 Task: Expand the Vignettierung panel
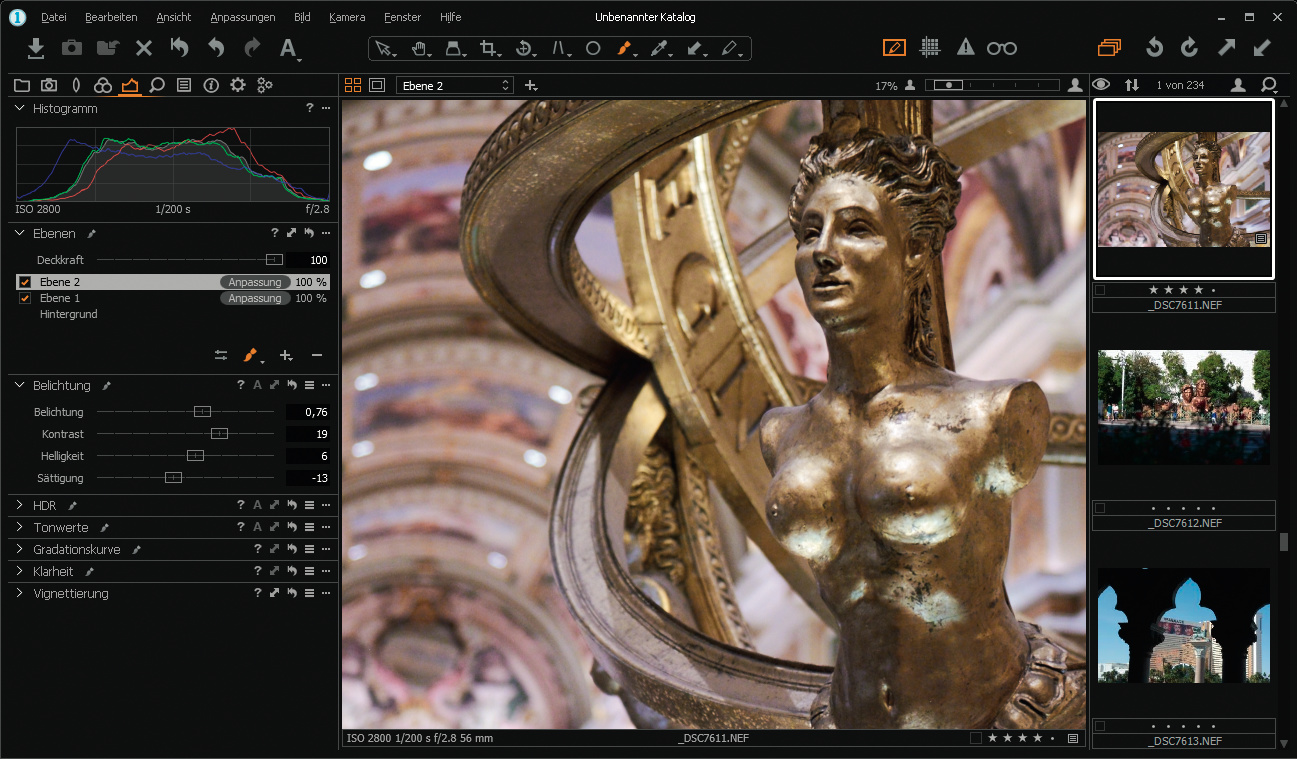[20, 593]
